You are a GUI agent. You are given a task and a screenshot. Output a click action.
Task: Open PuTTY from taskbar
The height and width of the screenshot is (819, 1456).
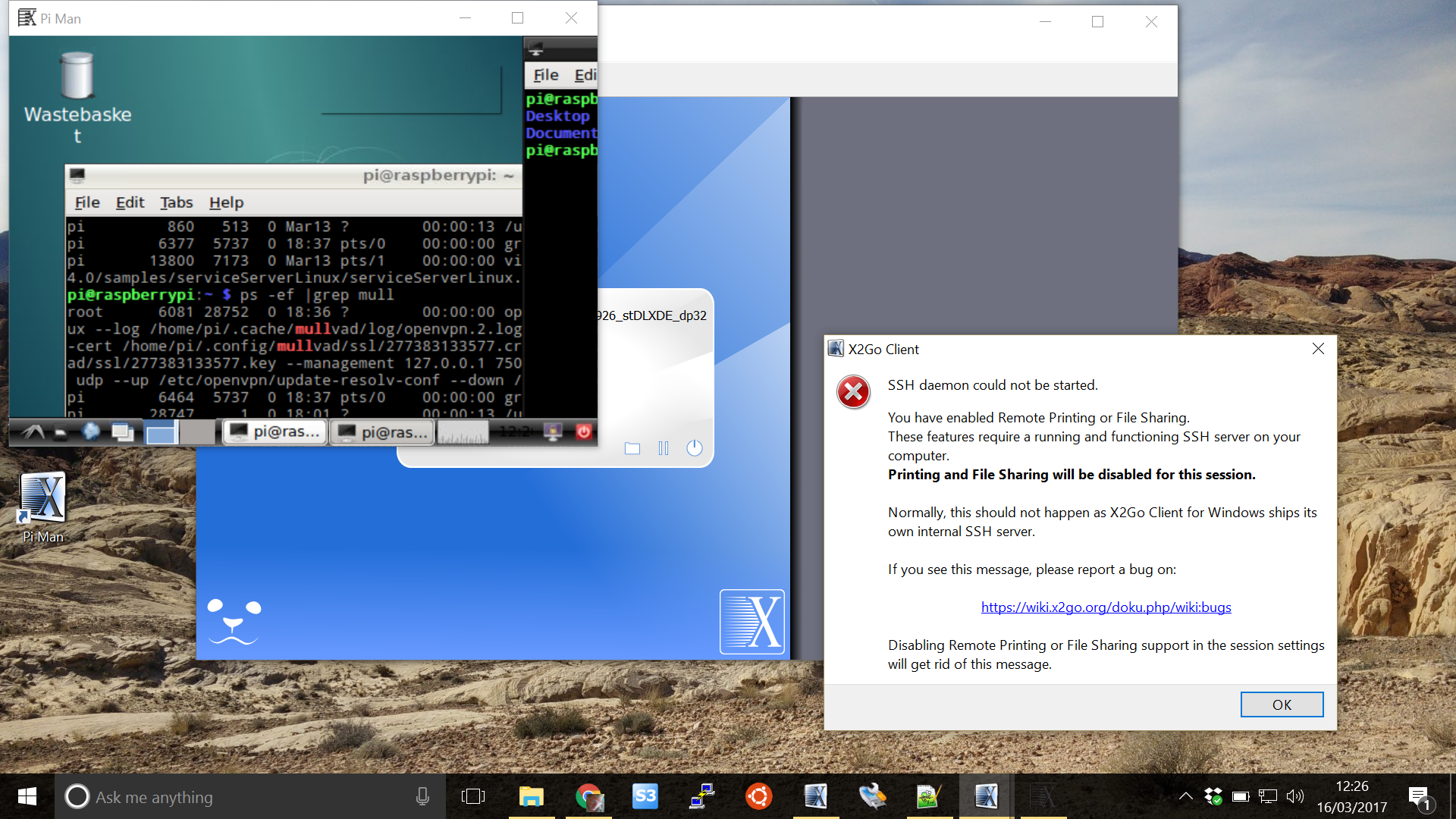(702, 796)
